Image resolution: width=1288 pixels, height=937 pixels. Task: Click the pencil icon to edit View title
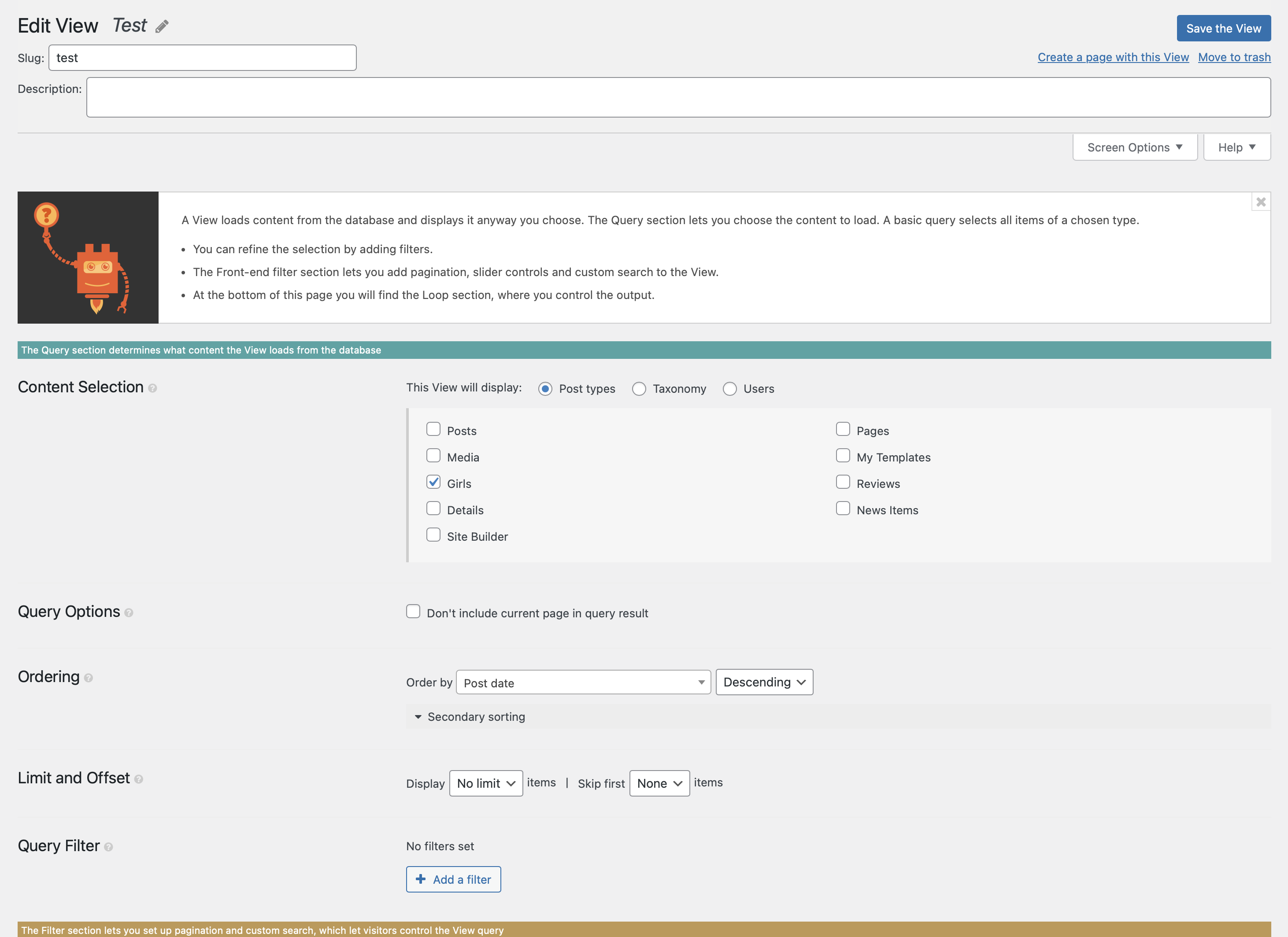(x=162, y=26)
